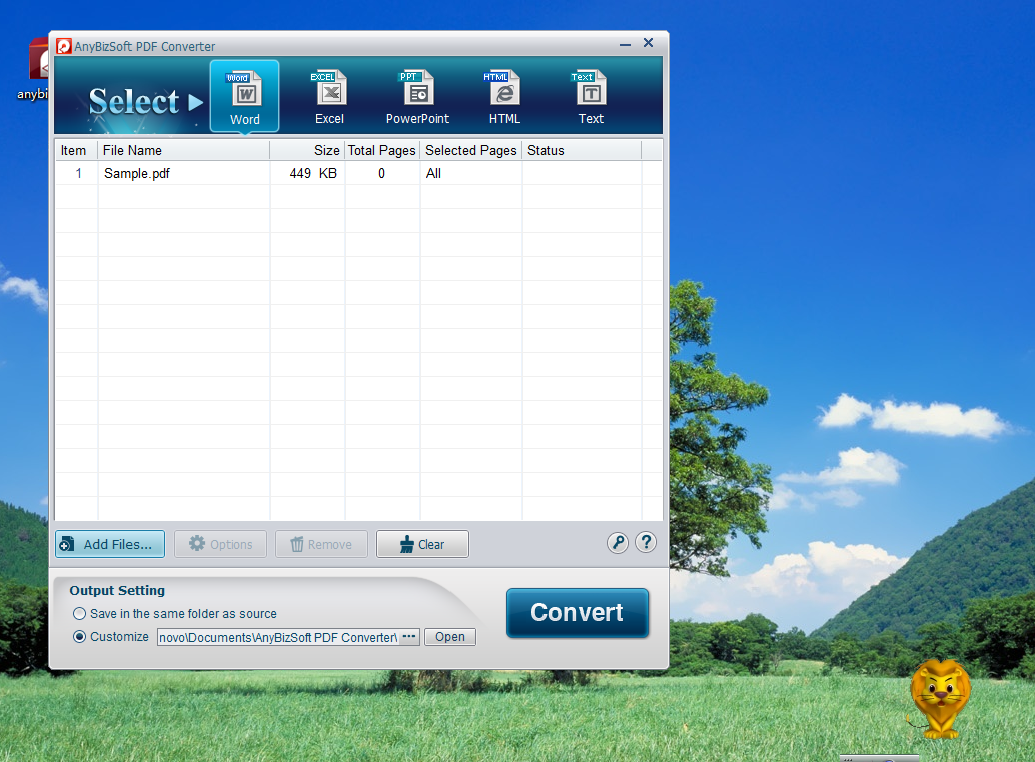Switch output format to Text
The height and width of the screenshot is (762, 1035).
[591, 96]
